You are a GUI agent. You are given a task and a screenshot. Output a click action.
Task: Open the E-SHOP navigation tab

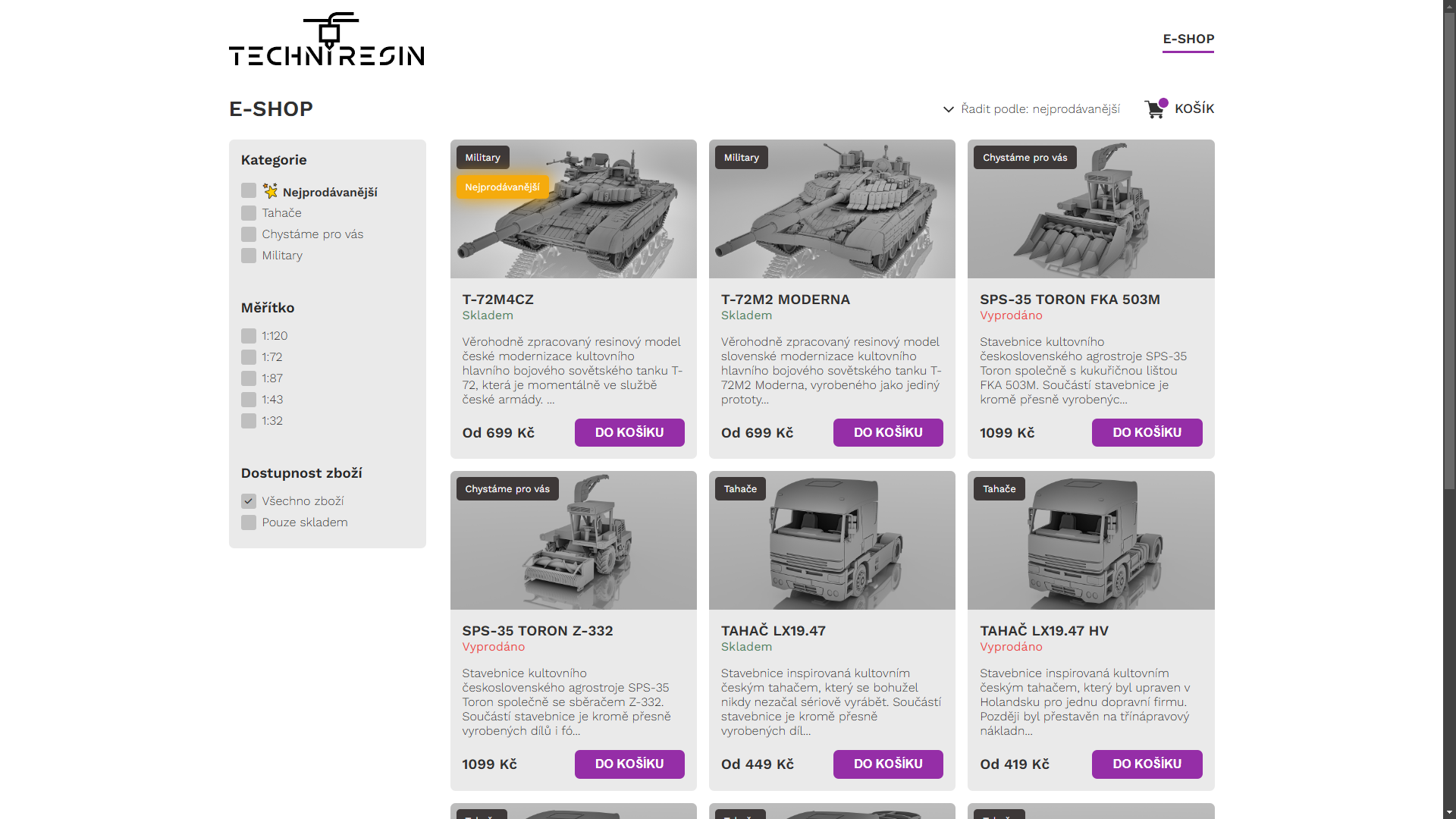click(1188, 39)
